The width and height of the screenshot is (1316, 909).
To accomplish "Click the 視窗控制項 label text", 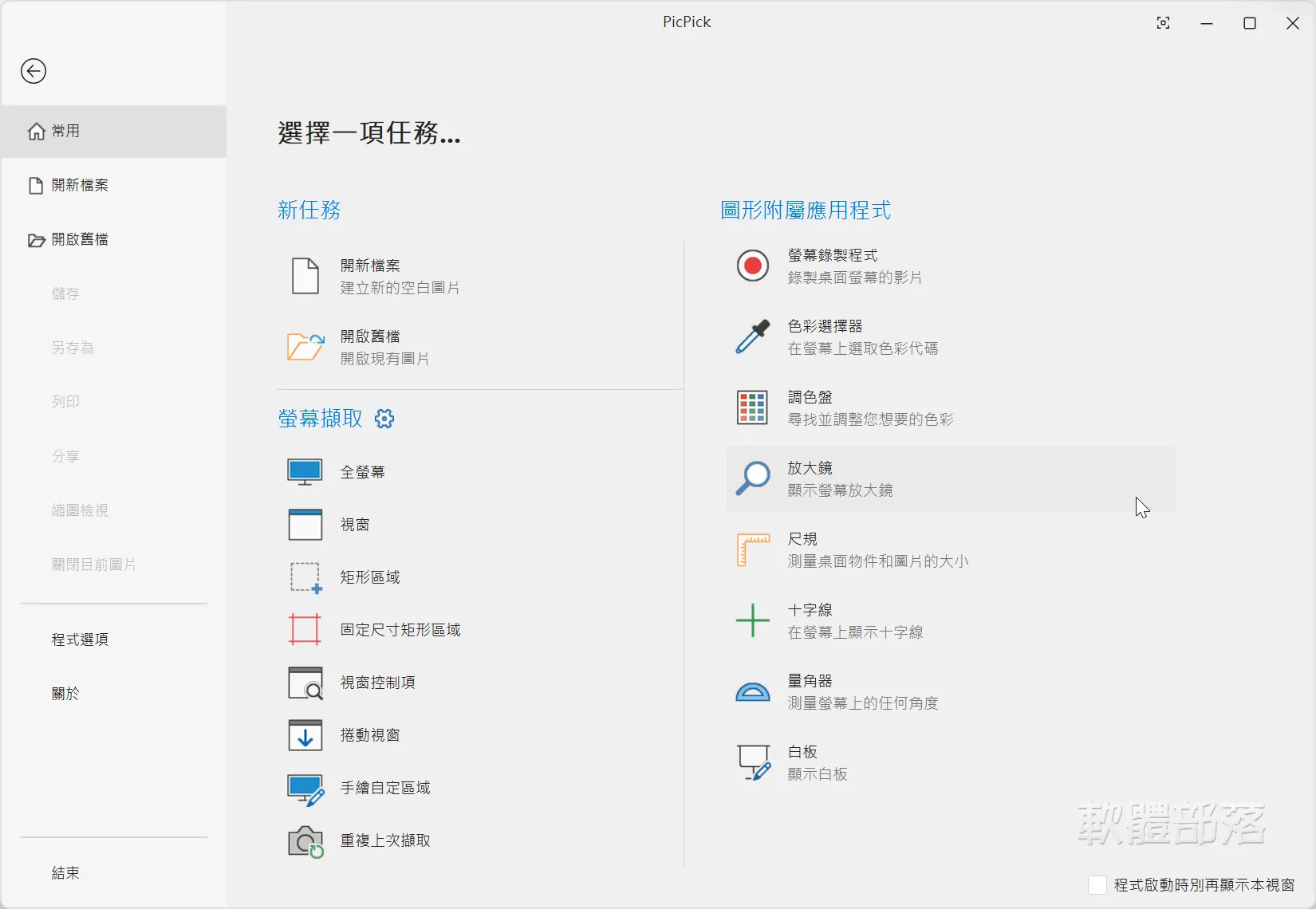I will pos(378,683).
